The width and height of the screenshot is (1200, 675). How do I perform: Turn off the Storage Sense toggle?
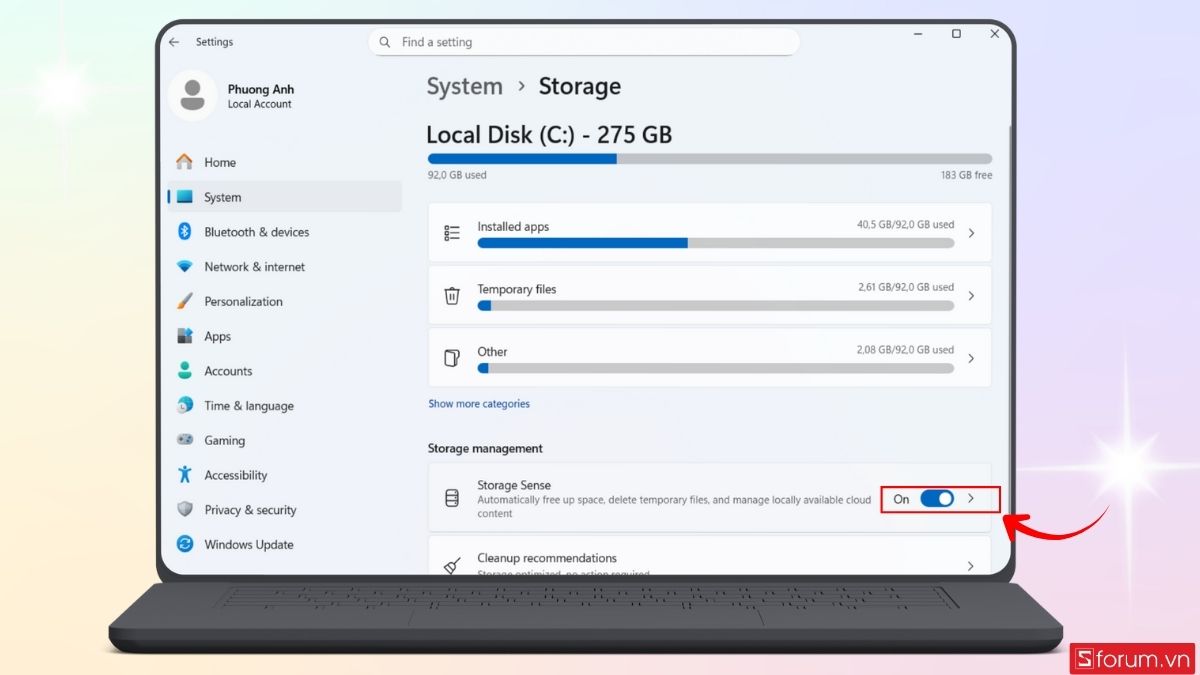pyautogui.click(x=937, y=498)
